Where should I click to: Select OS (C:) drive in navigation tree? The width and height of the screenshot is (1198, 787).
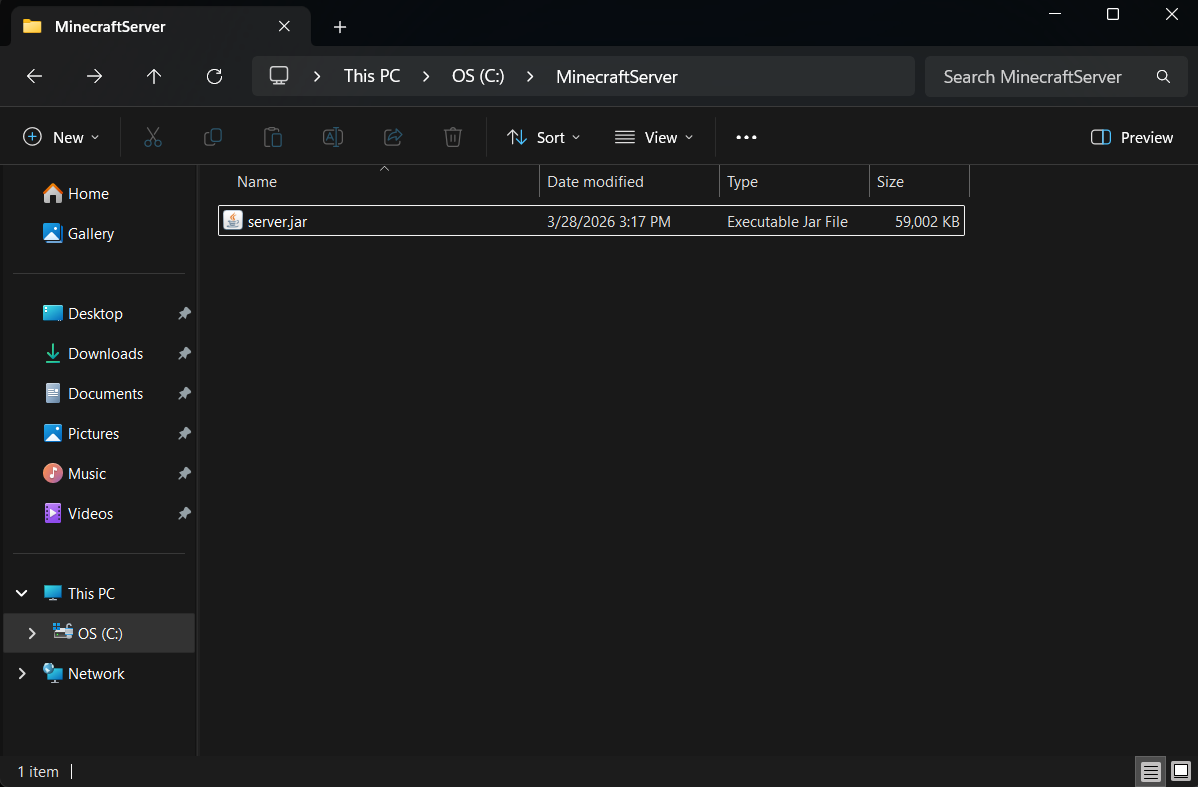[x=99, y=633]
